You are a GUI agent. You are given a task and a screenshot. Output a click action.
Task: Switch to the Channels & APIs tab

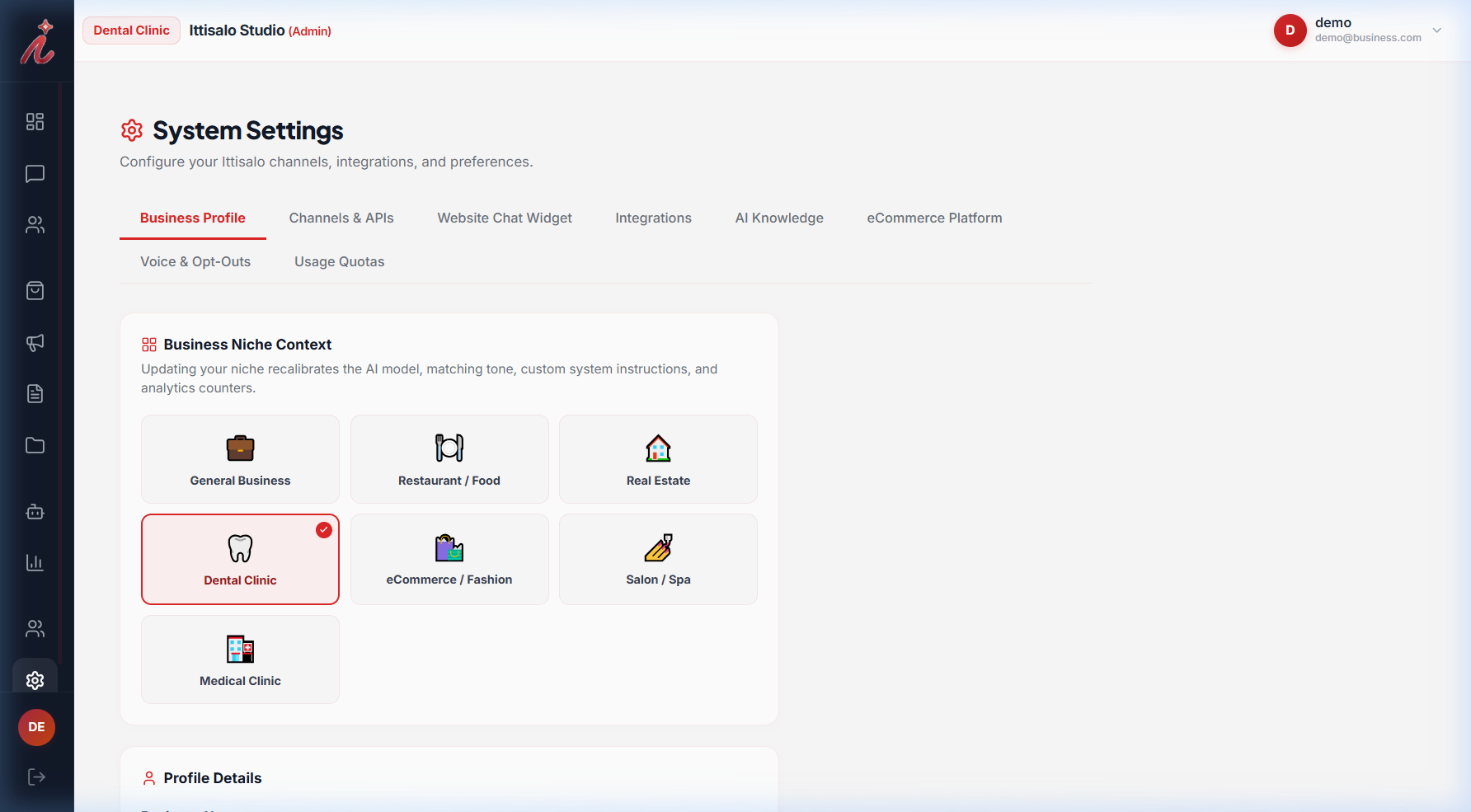[x=341, y=218]
